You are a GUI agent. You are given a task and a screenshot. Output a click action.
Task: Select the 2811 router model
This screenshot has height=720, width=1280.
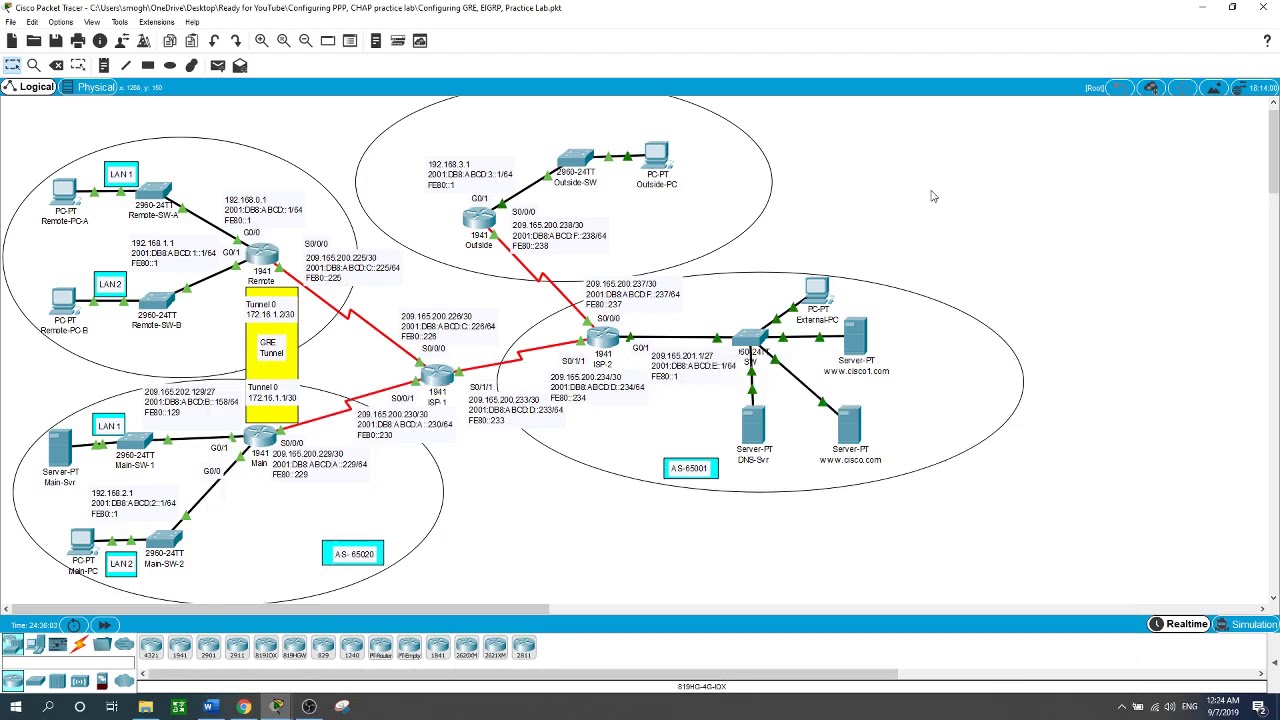point(524,648)
